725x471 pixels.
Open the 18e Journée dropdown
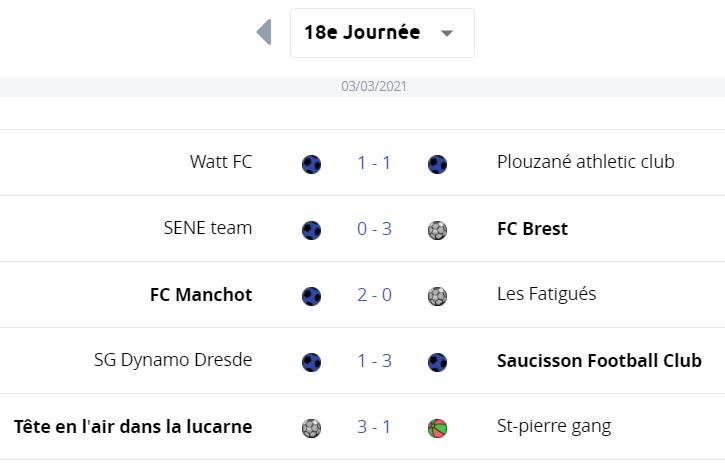tap(382, 33)
